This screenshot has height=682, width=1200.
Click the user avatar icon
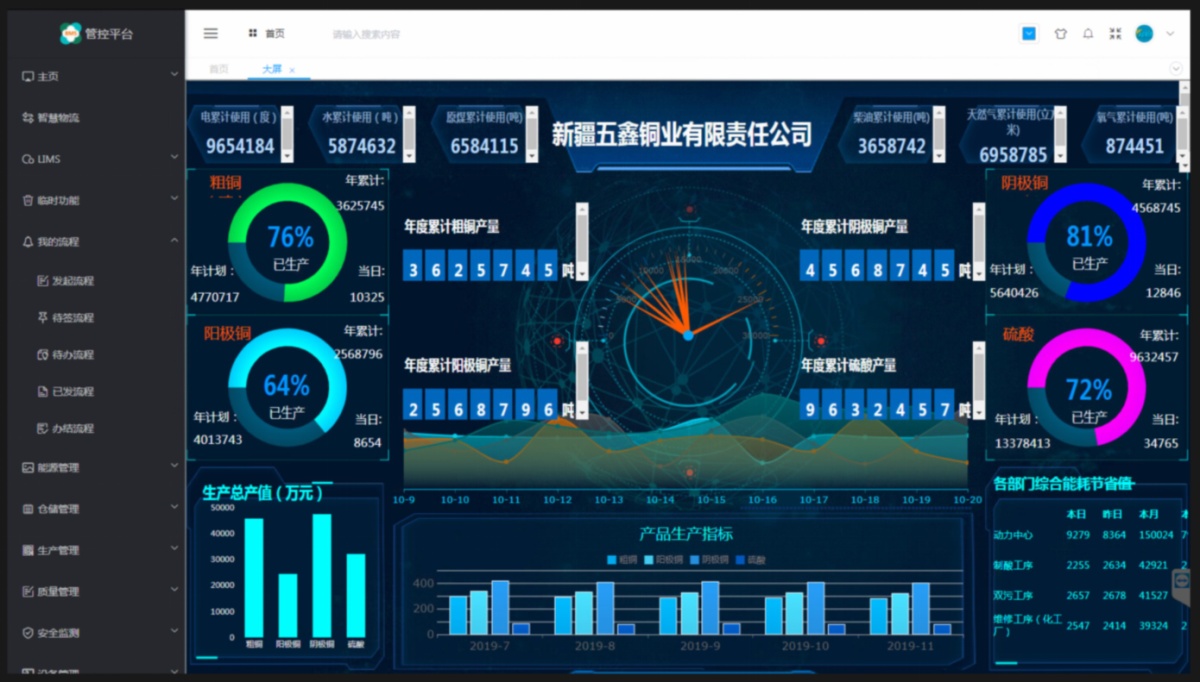click(x=1144, y=34)
